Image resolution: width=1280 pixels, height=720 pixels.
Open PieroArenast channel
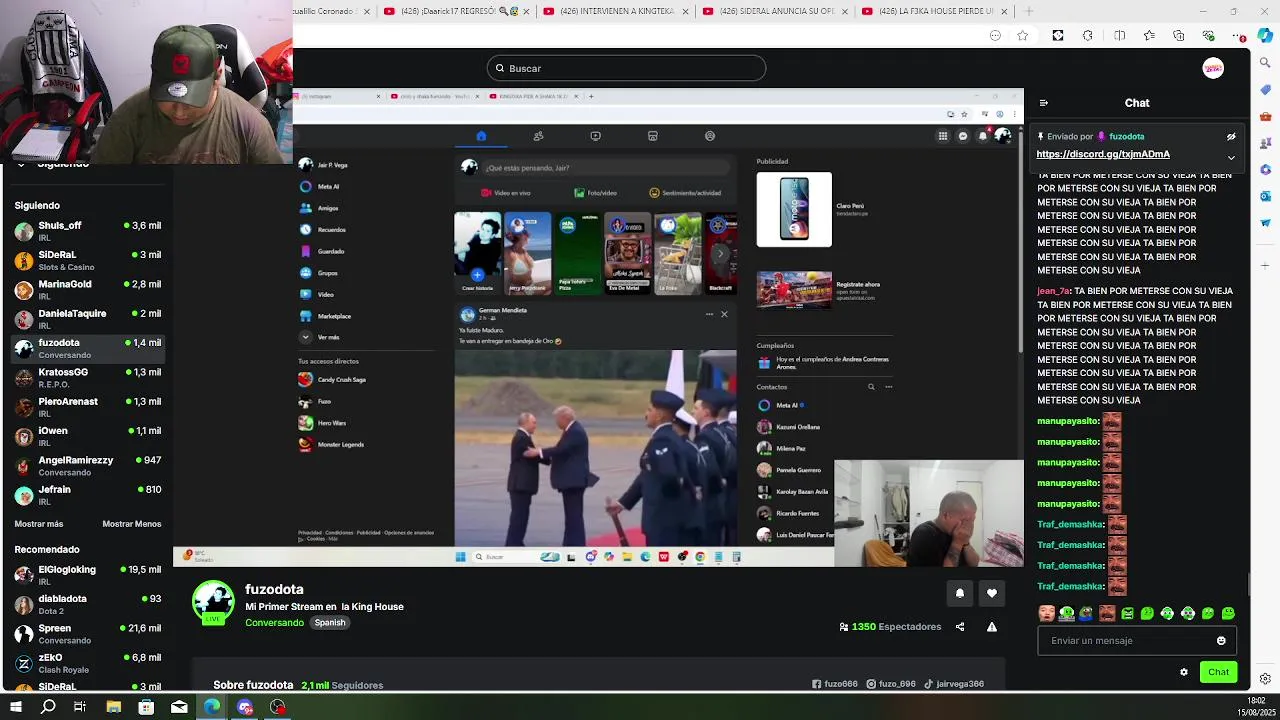coord(87,407)
